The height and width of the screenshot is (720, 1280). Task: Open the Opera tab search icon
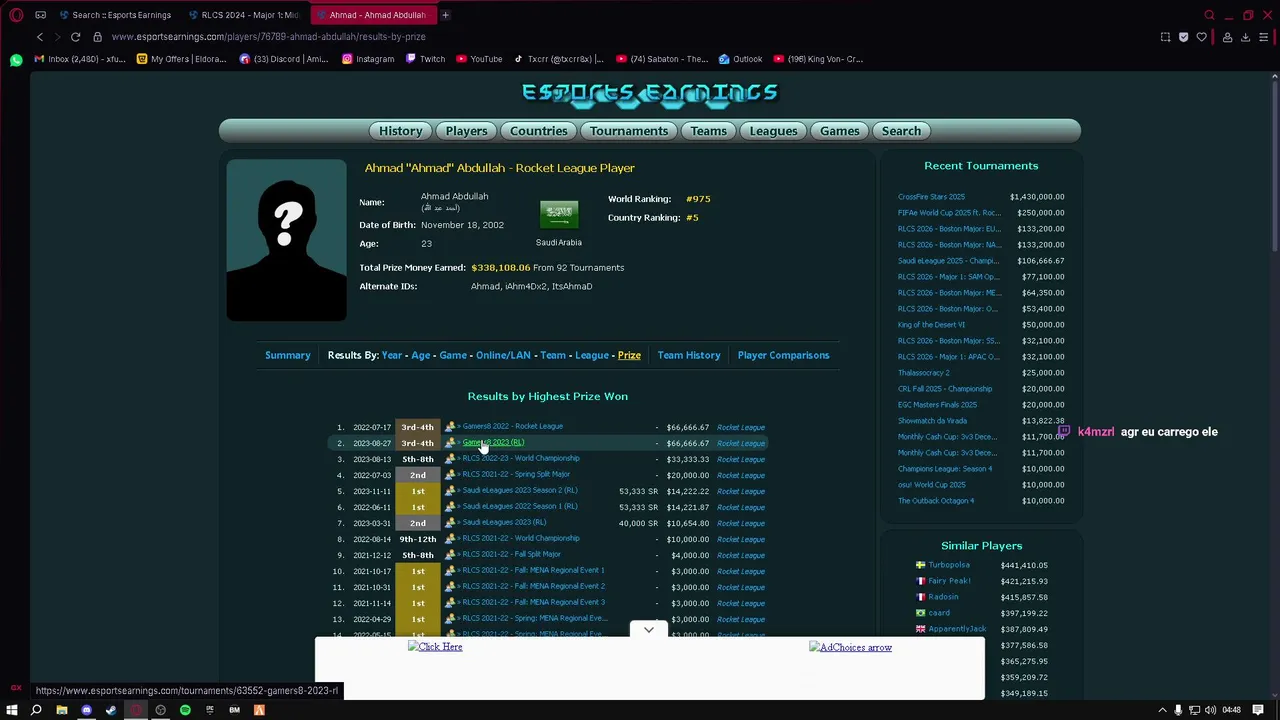1209,15
